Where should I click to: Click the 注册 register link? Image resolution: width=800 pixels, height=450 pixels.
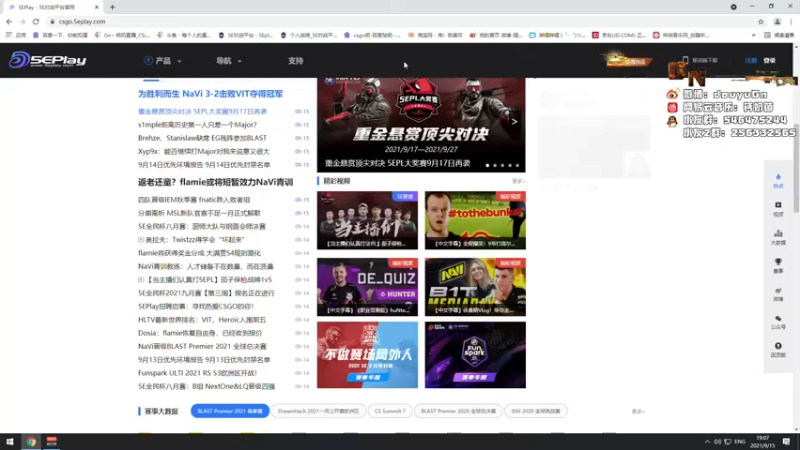(x=751, y=60)
